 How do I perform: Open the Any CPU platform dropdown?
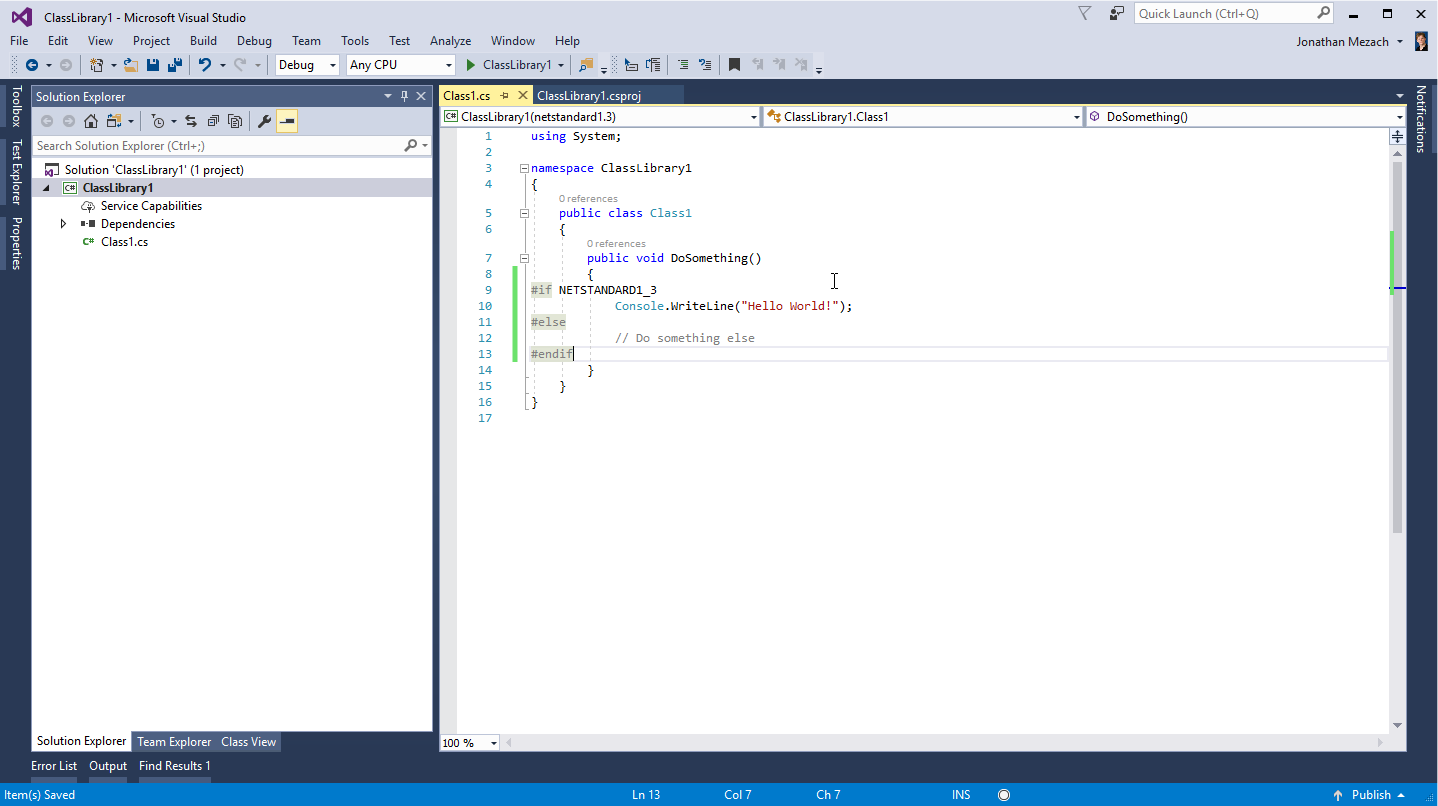(x=400, y=65)
